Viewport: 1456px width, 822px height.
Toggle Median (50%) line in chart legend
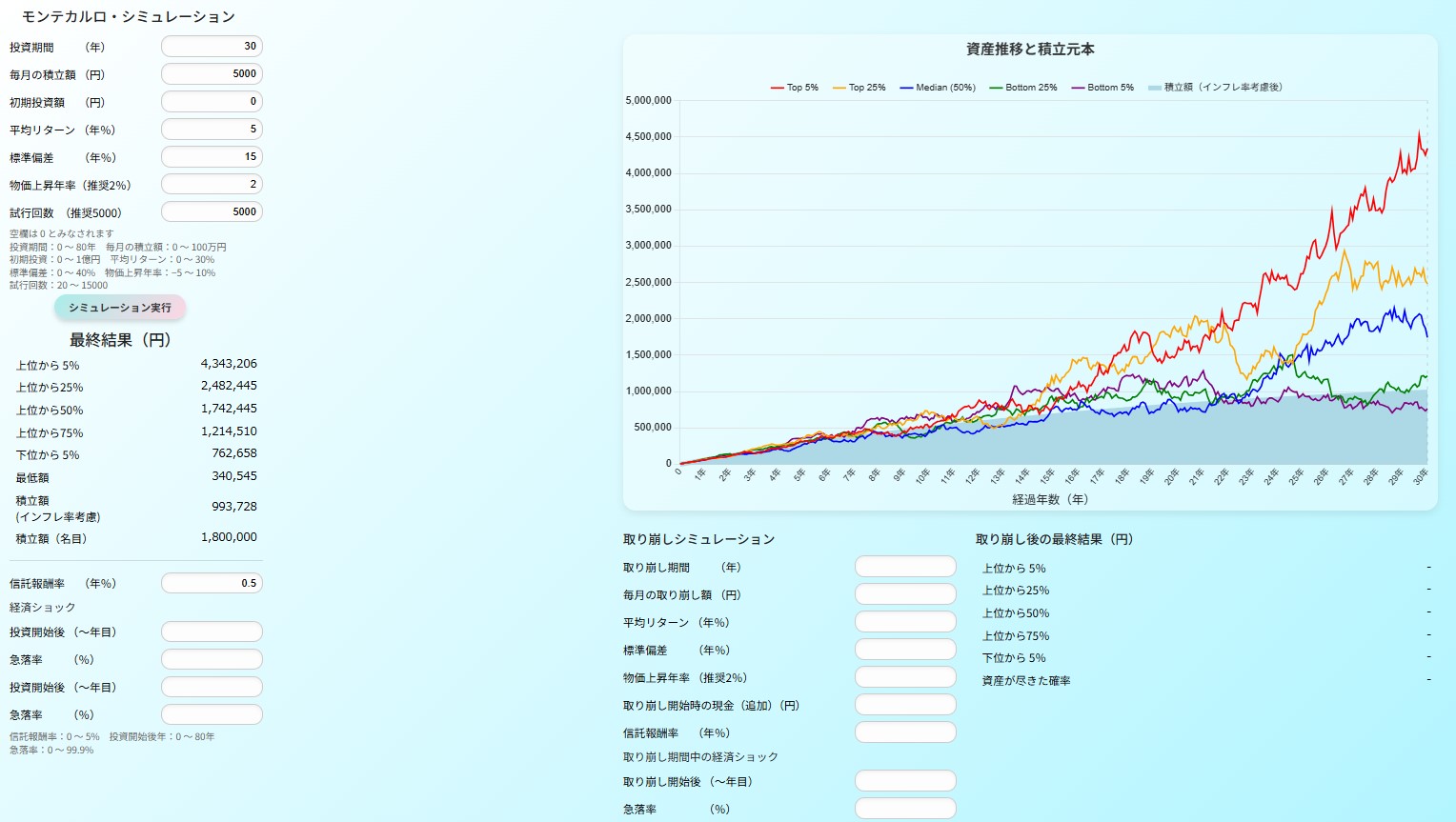click(x=938, y=88)
